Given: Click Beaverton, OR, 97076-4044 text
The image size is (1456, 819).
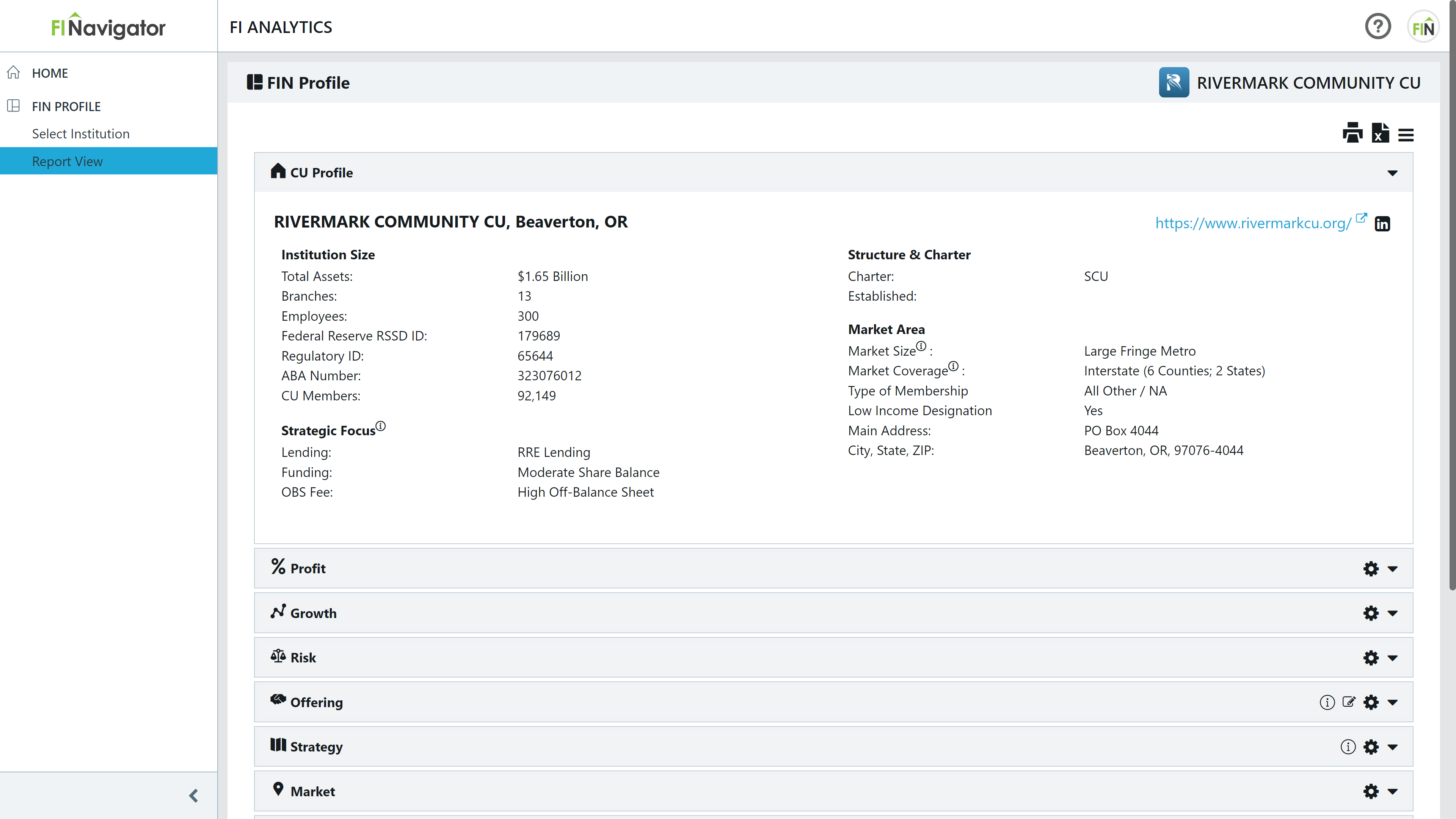Looking at the screenshot, I should pyautogui.click(x=1163, y=450).
